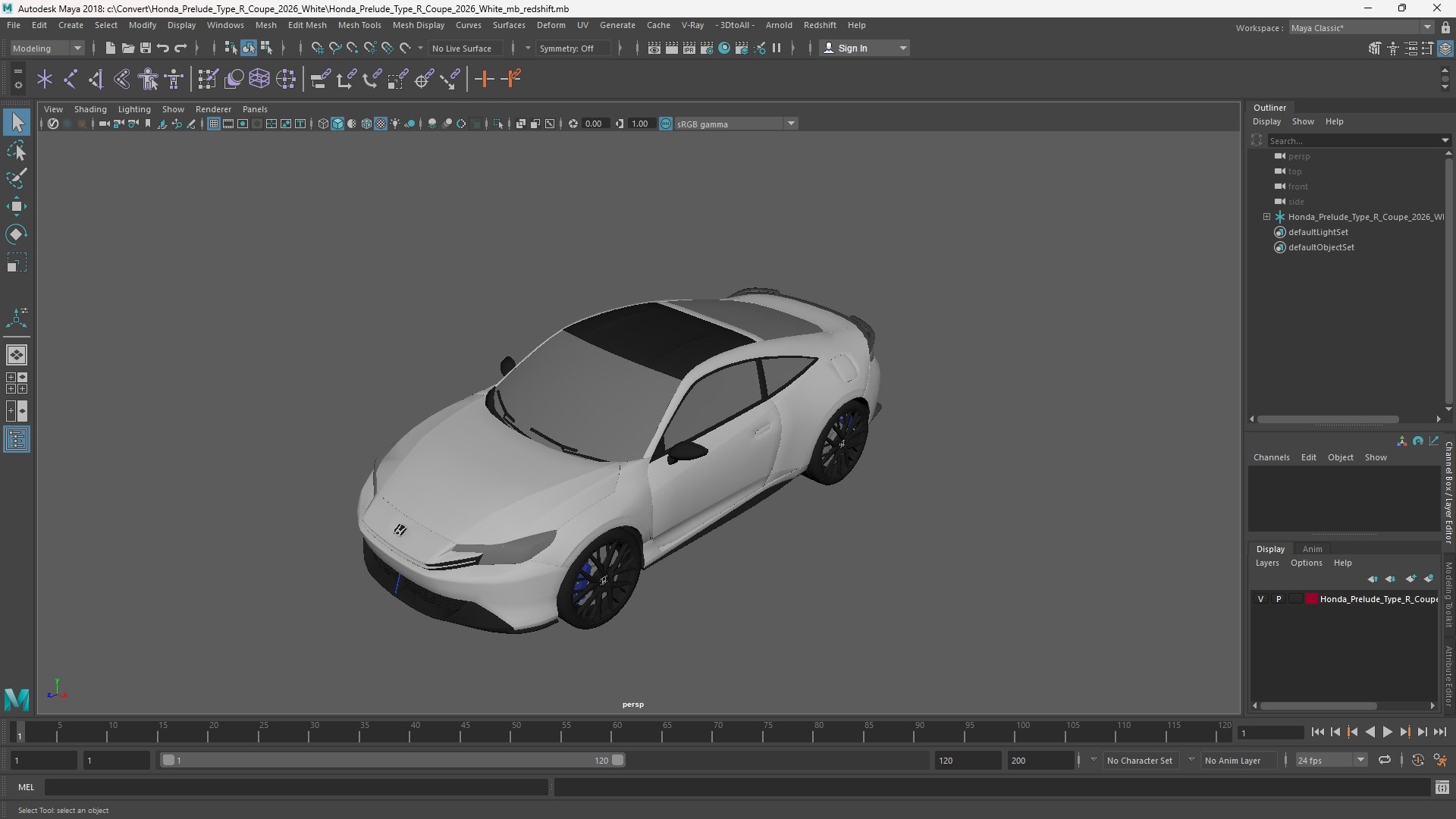Activate the Lasso Select tool
Screen dimensions: 1456x819
pos(17,150)
